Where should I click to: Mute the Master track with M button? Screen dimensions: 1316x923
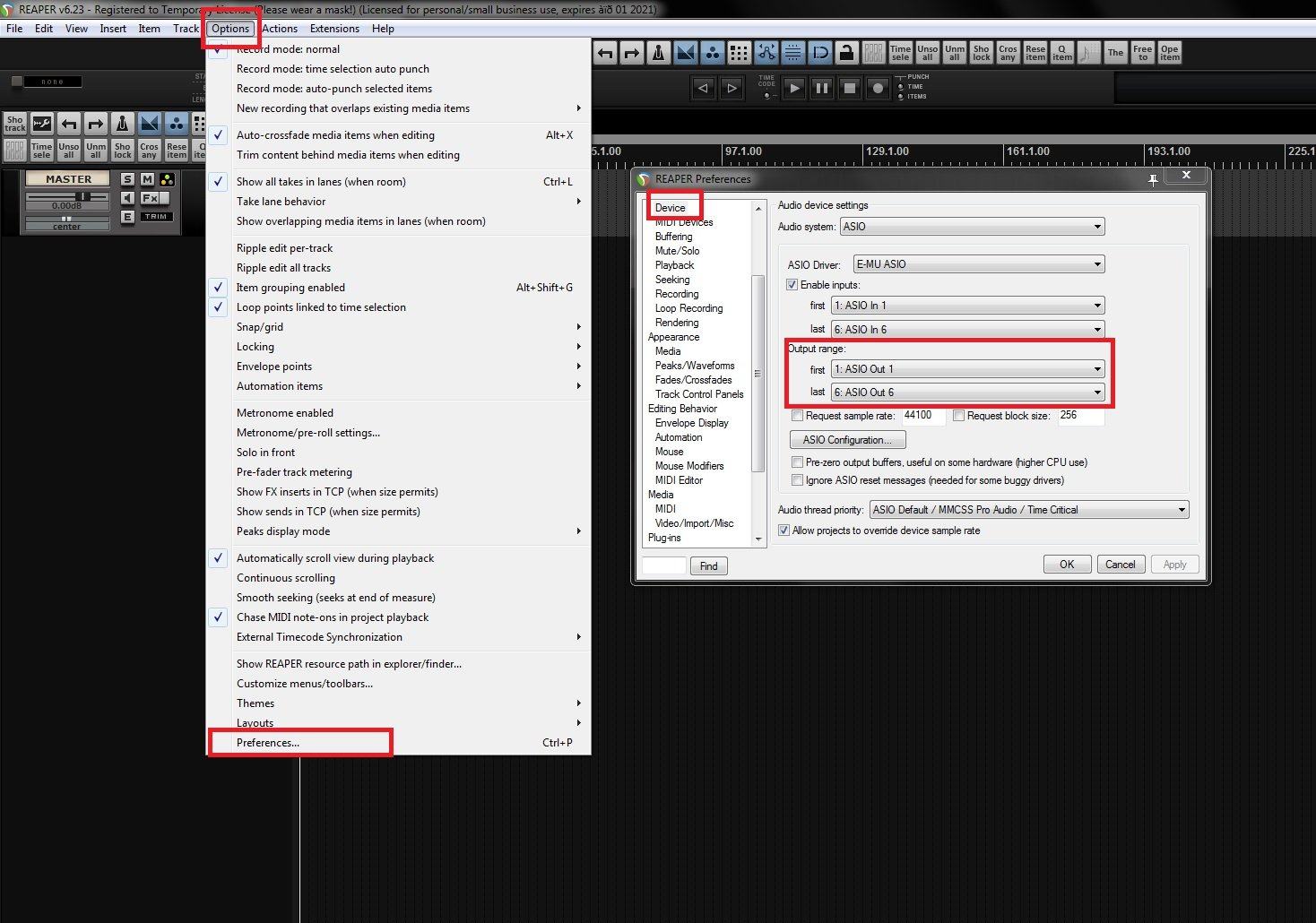pos(147,179)
